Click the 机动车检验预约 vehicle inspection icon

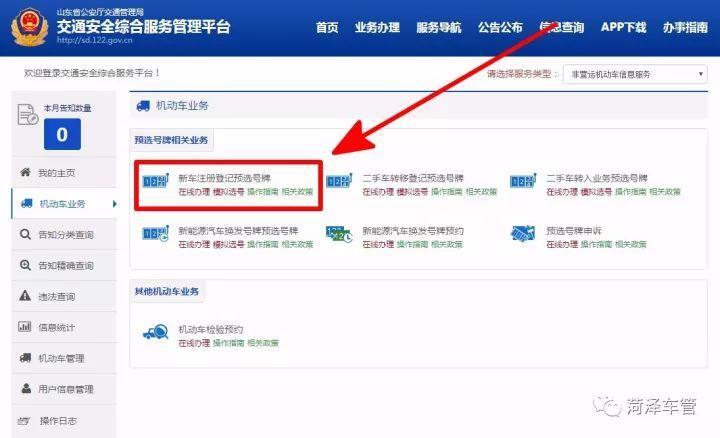pyautogui.click(x=155, y=334)
